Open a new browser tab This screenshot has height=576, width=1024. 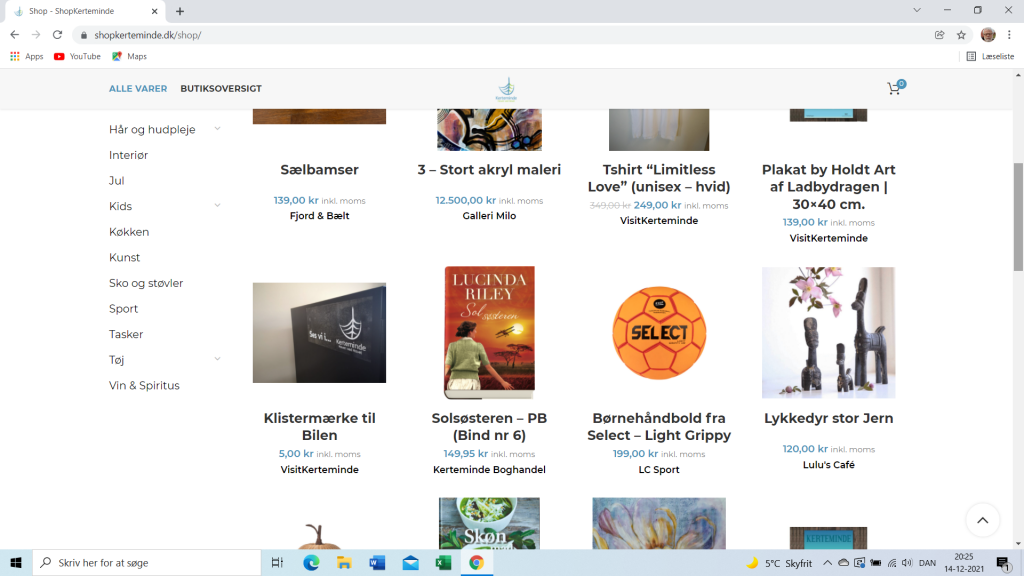(x=180, y=11)
